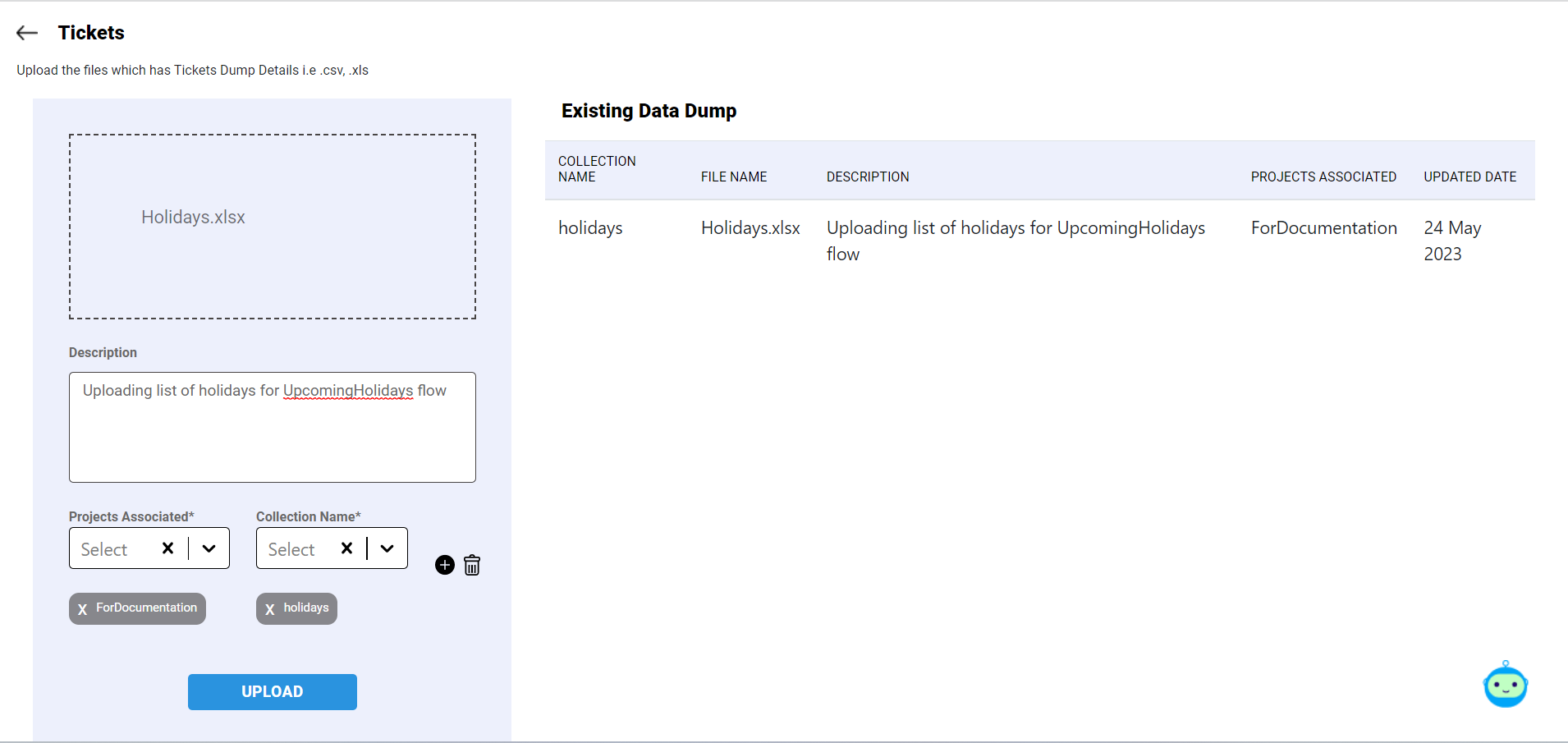Click the Collection Name column header

point(597,169)
